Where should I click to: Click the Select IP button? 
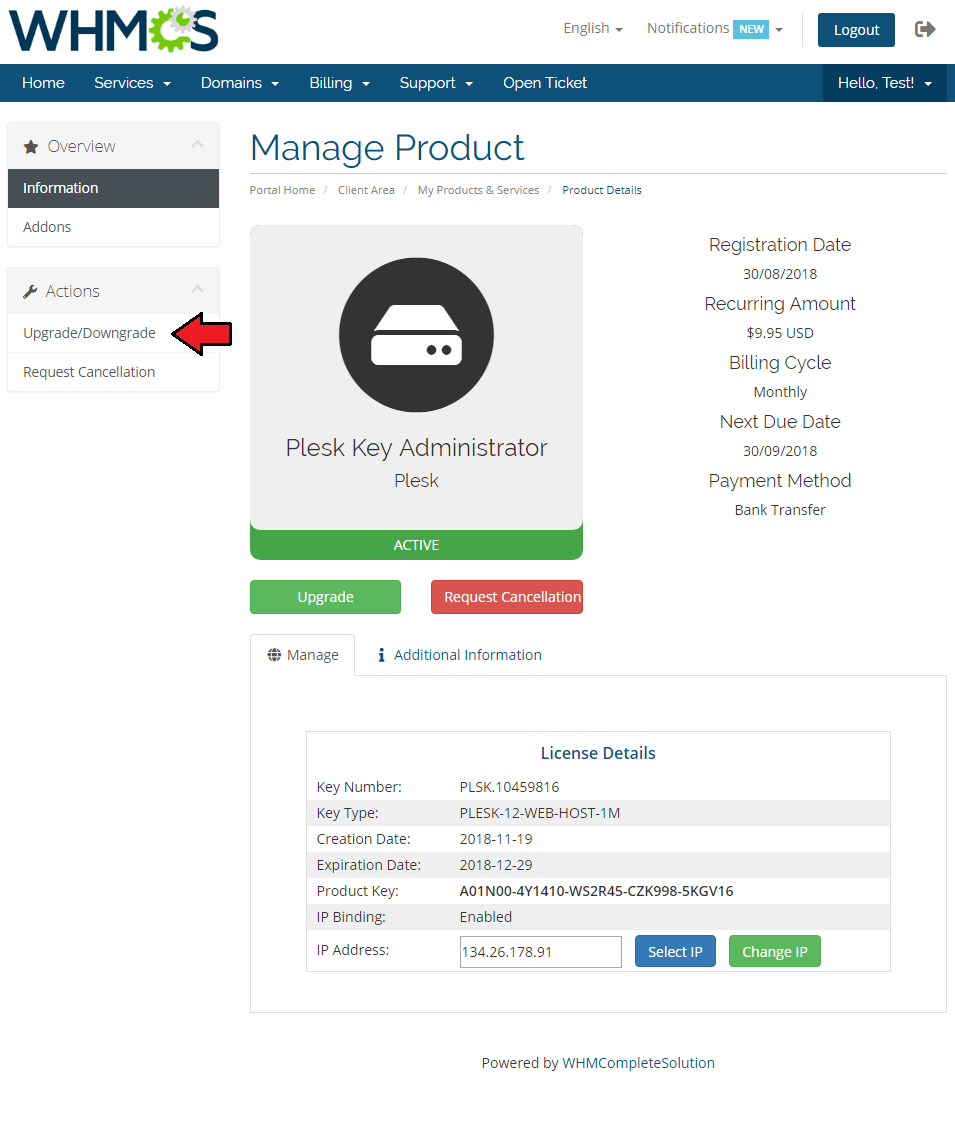(x=675, y=952)
